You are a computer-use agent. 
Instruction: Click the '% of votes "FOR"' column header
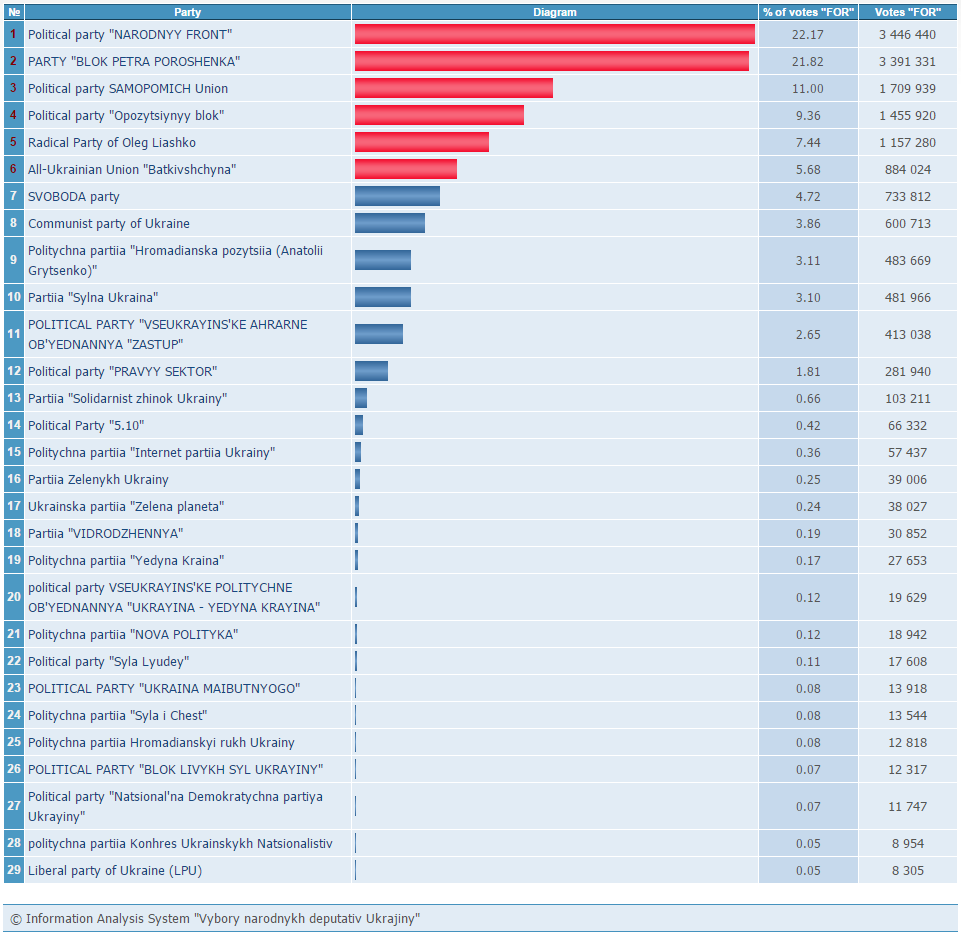(x=808, y=12)
